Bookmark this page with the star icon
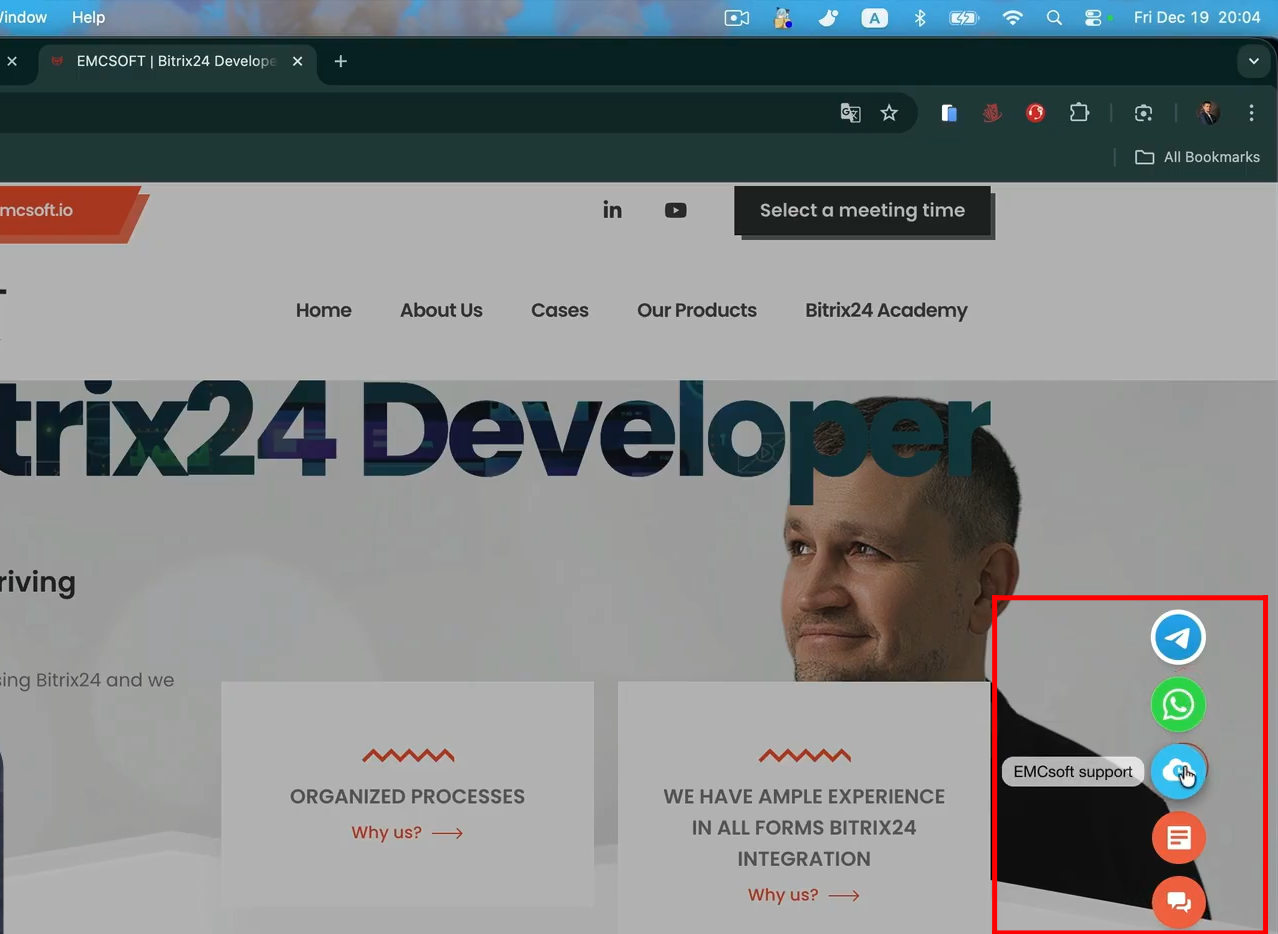This screenshot has width=1278, height=934. point(889,113)
